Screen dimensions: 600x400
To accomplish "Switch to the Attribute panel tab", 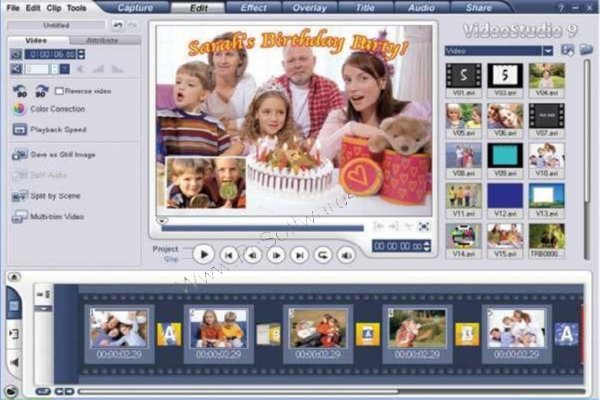I will click(102, 40).
